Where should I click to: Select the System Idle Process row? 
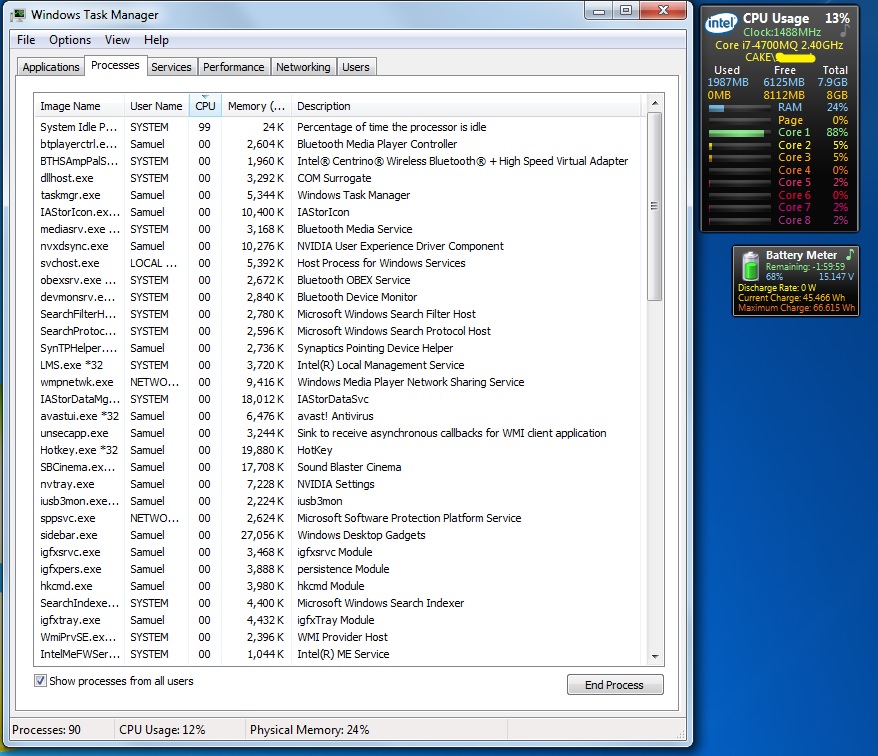(338, 127)
